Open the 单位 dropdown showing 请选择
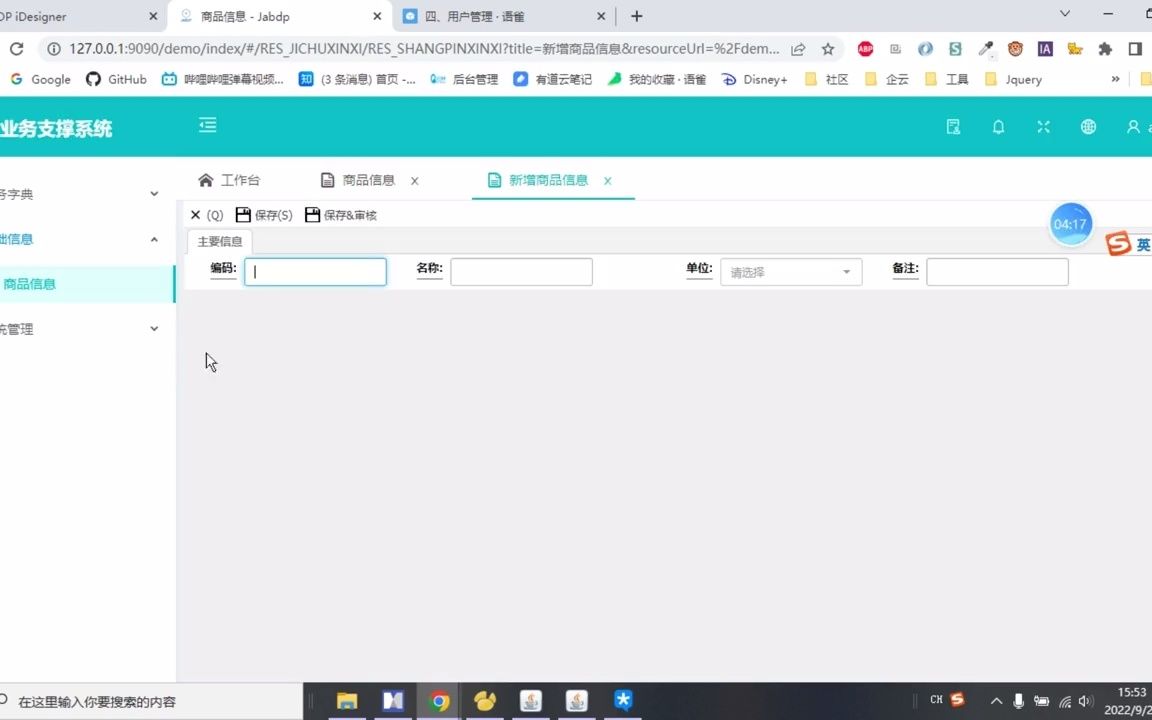Screen dimensions: 1152x720 (790, 271)
